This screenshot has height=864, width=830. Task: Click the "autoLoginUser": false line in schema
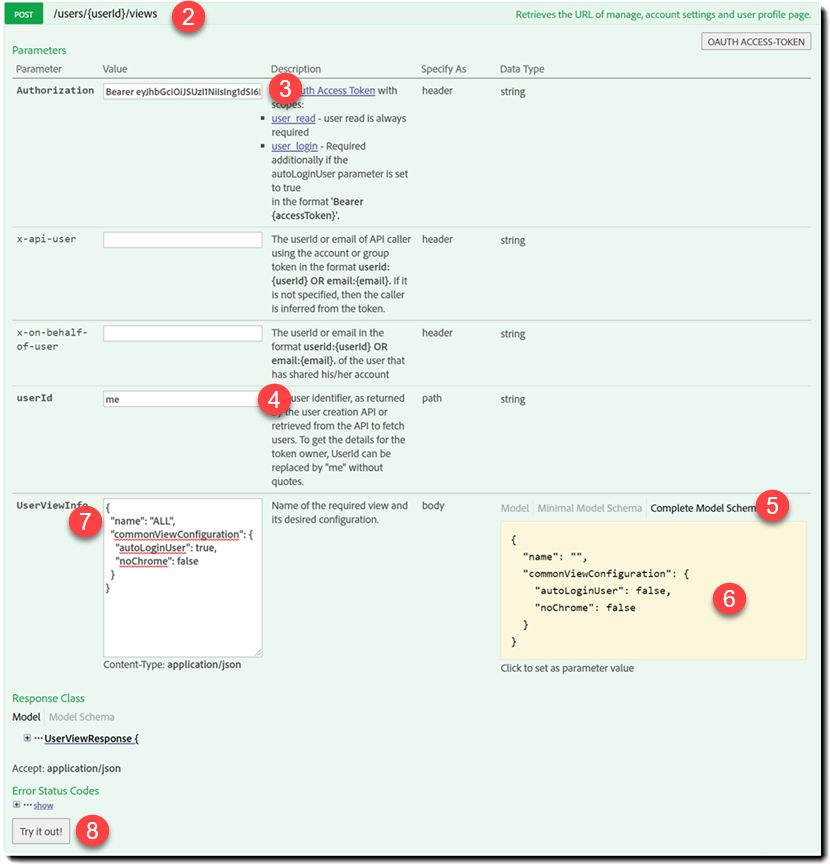click(x=602, y=591)
